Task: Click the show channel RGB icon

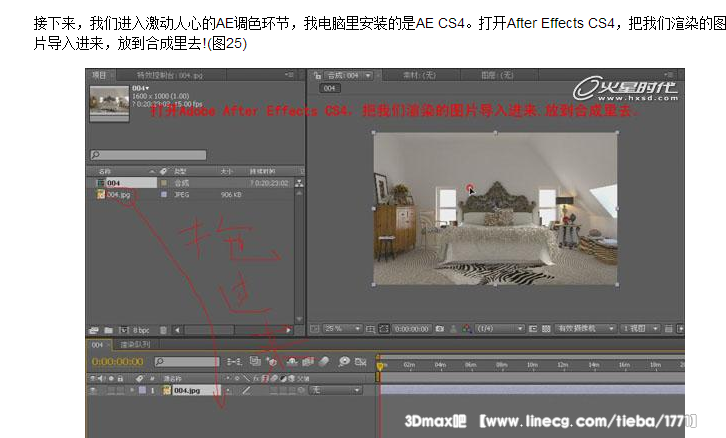Action: [467, 329]
